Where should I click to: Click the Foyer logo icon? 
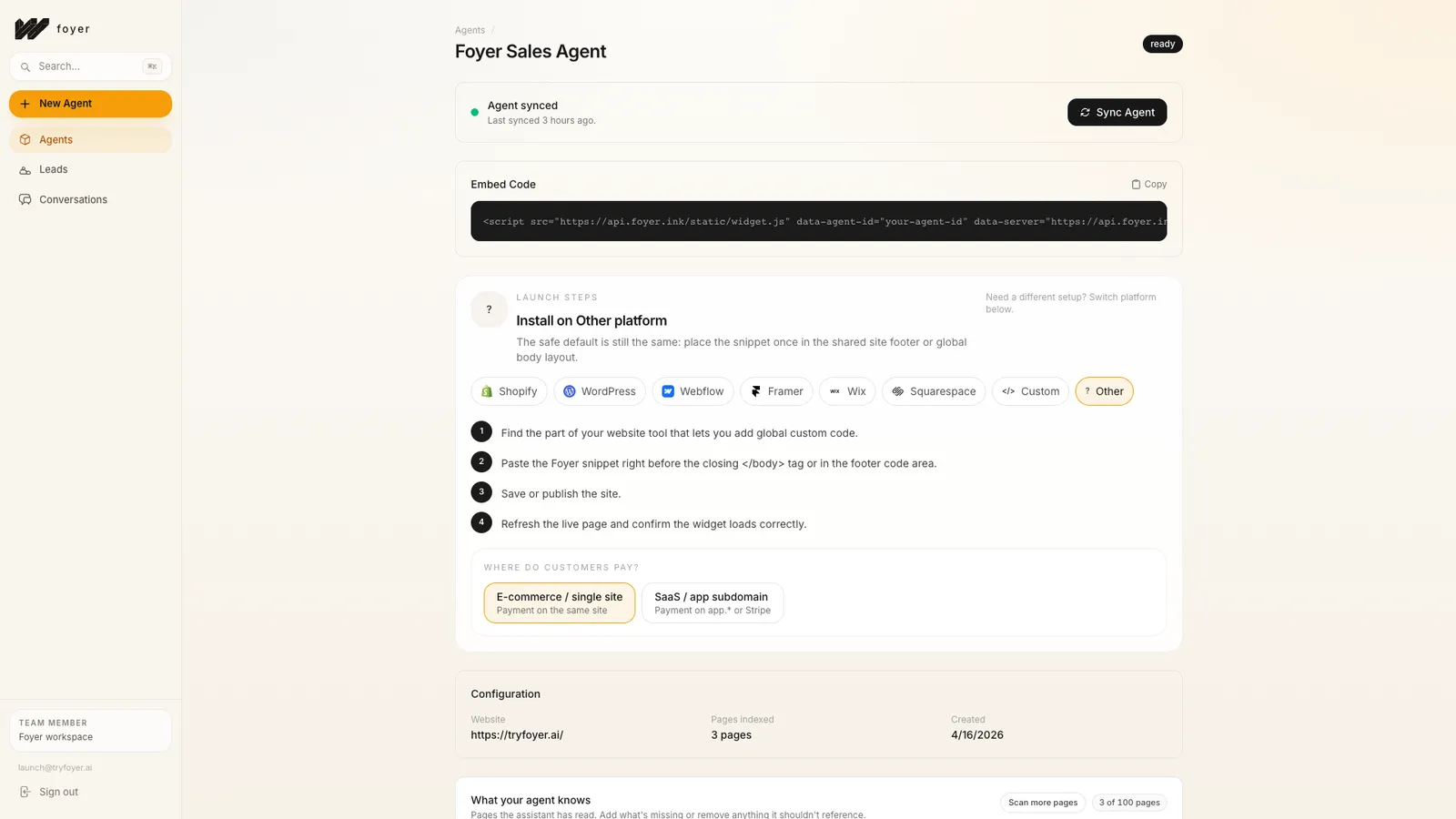pyautogui.click(x=32, y=29)
